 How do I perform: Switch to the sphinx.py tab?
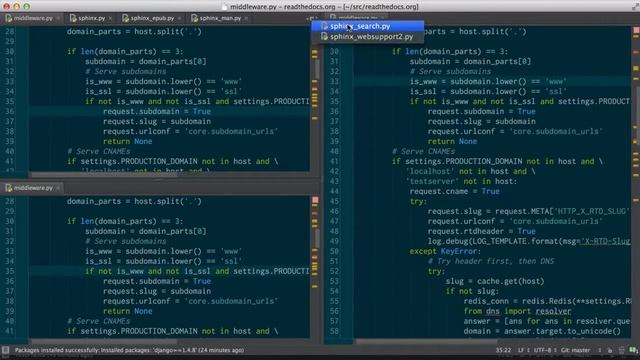91,18
